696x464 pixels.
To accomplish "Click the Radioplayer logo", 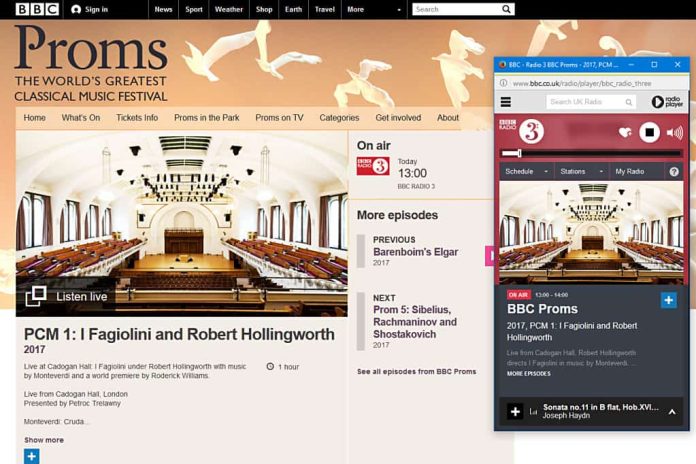I will pyautogui.click(x=667, y=102).
